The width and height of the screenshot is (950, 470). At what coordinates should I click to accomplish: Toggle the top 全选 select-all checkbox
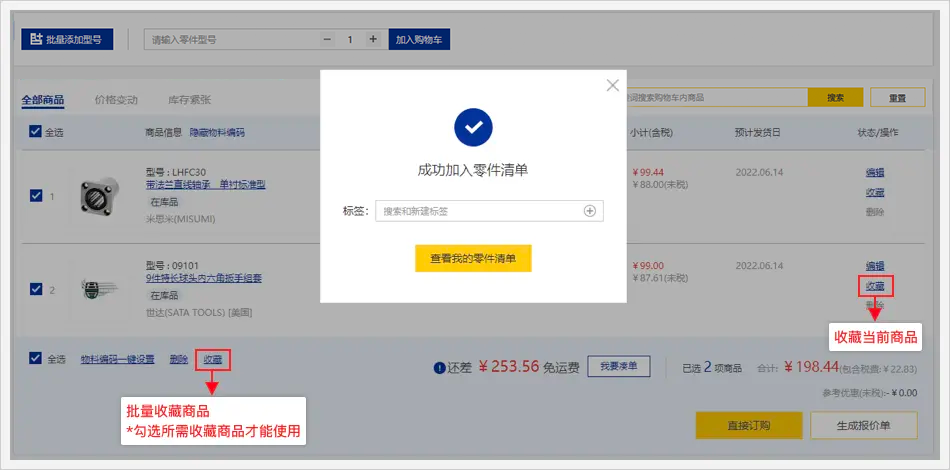pos(36,132)
